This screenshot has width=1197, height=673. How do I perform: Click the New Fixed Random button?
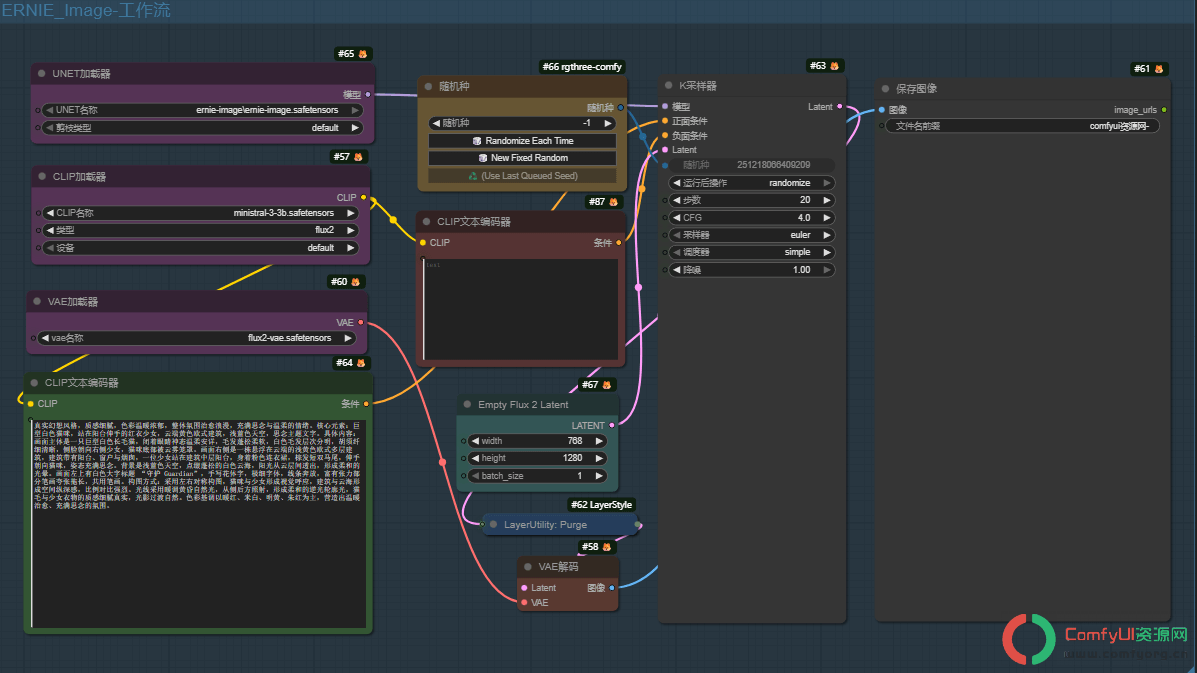pos(522,158)
